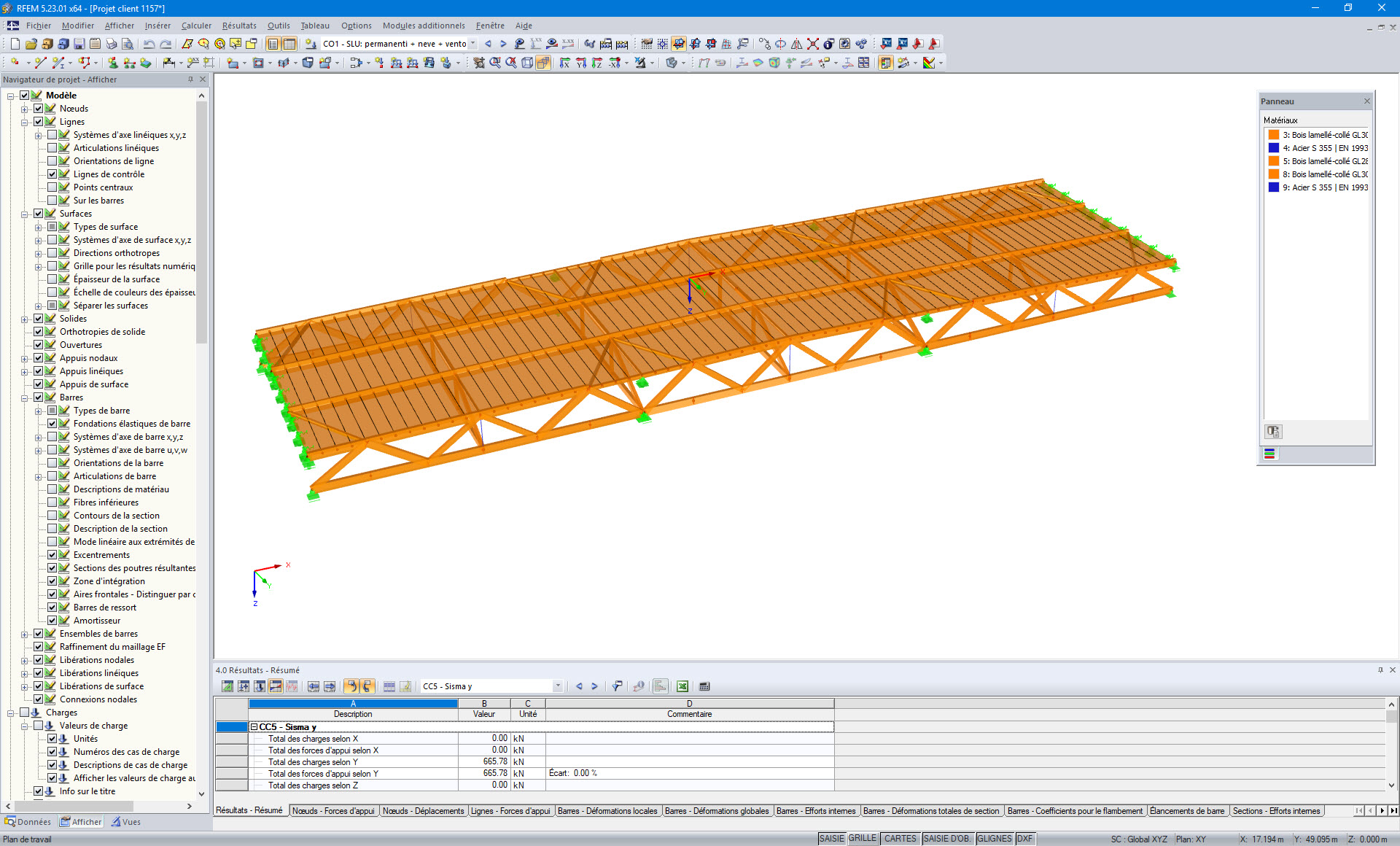Click the Save diskette icon in toolbar

tap(79, 44)
